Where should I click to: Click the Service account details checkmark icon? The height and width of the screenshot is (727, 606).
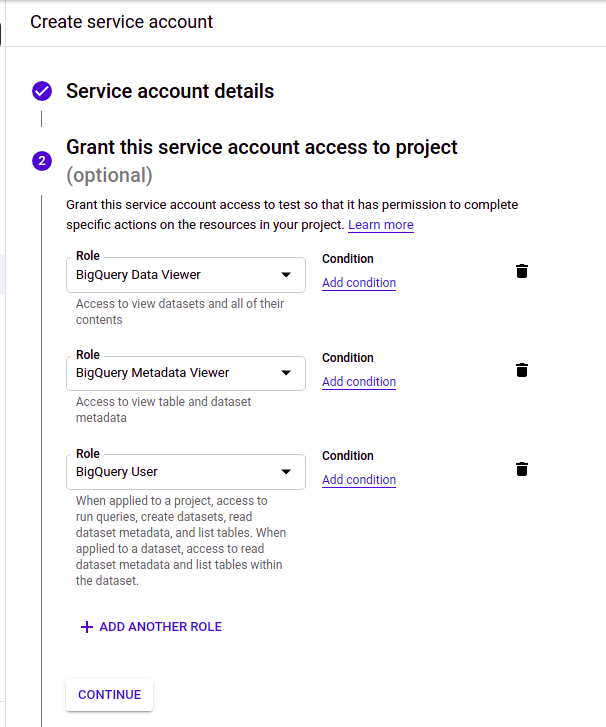tap(42, 91)
